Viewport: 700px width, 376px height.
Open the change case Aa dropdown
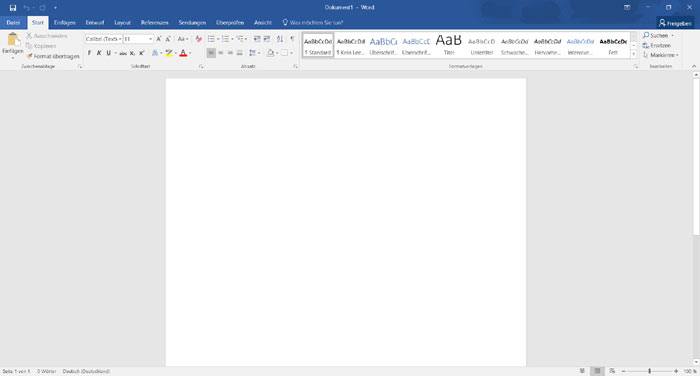click(183, 39)
